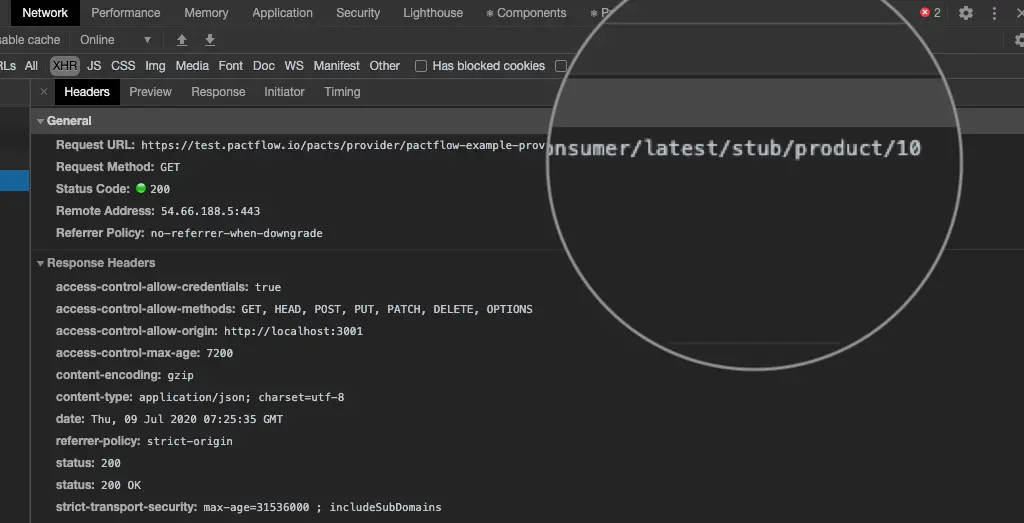Show only WS requests filter
The width and height of the screenshot is (1024, 523).
(294, 66)
